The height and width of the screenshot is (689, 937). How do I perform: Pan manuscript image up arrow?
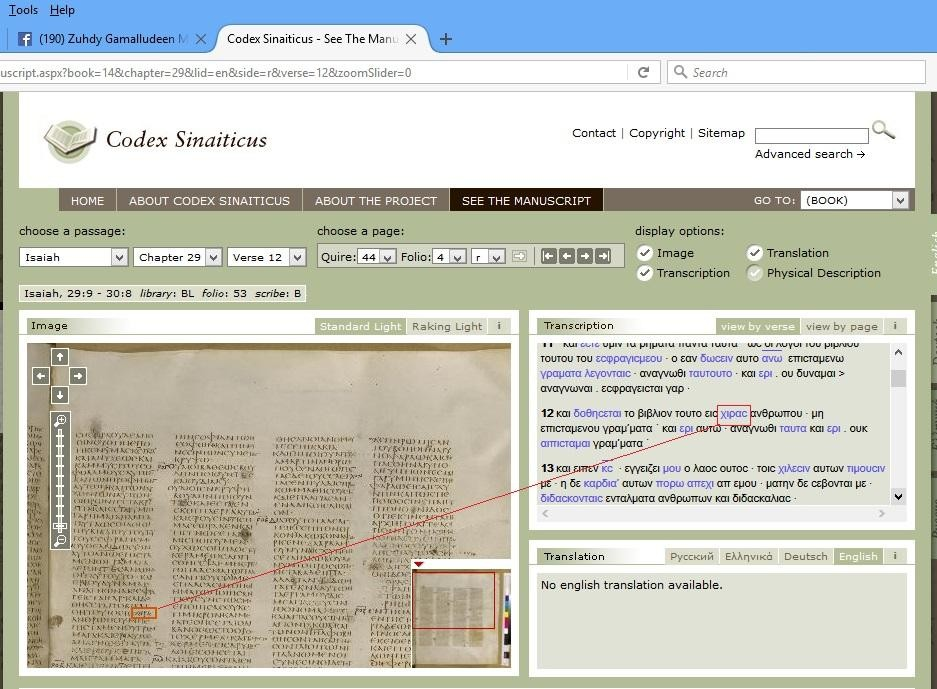tap(60, 357)
